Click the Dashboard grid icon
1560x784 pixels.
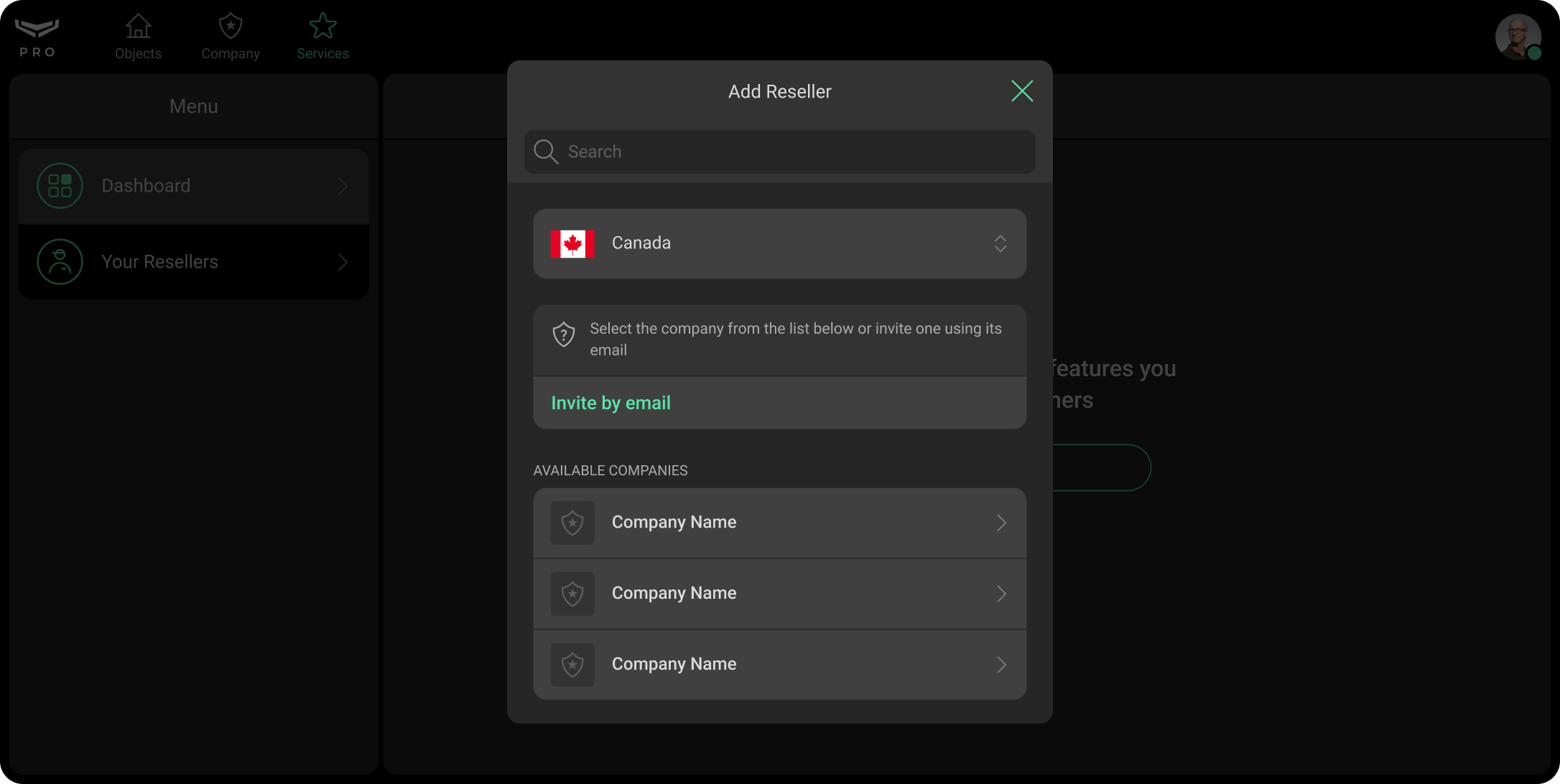(60, 185)
